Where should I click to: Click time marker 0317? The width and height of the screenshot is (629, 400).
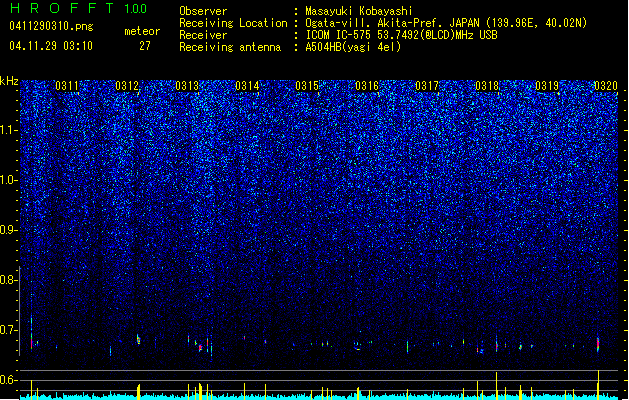(427, 86)
